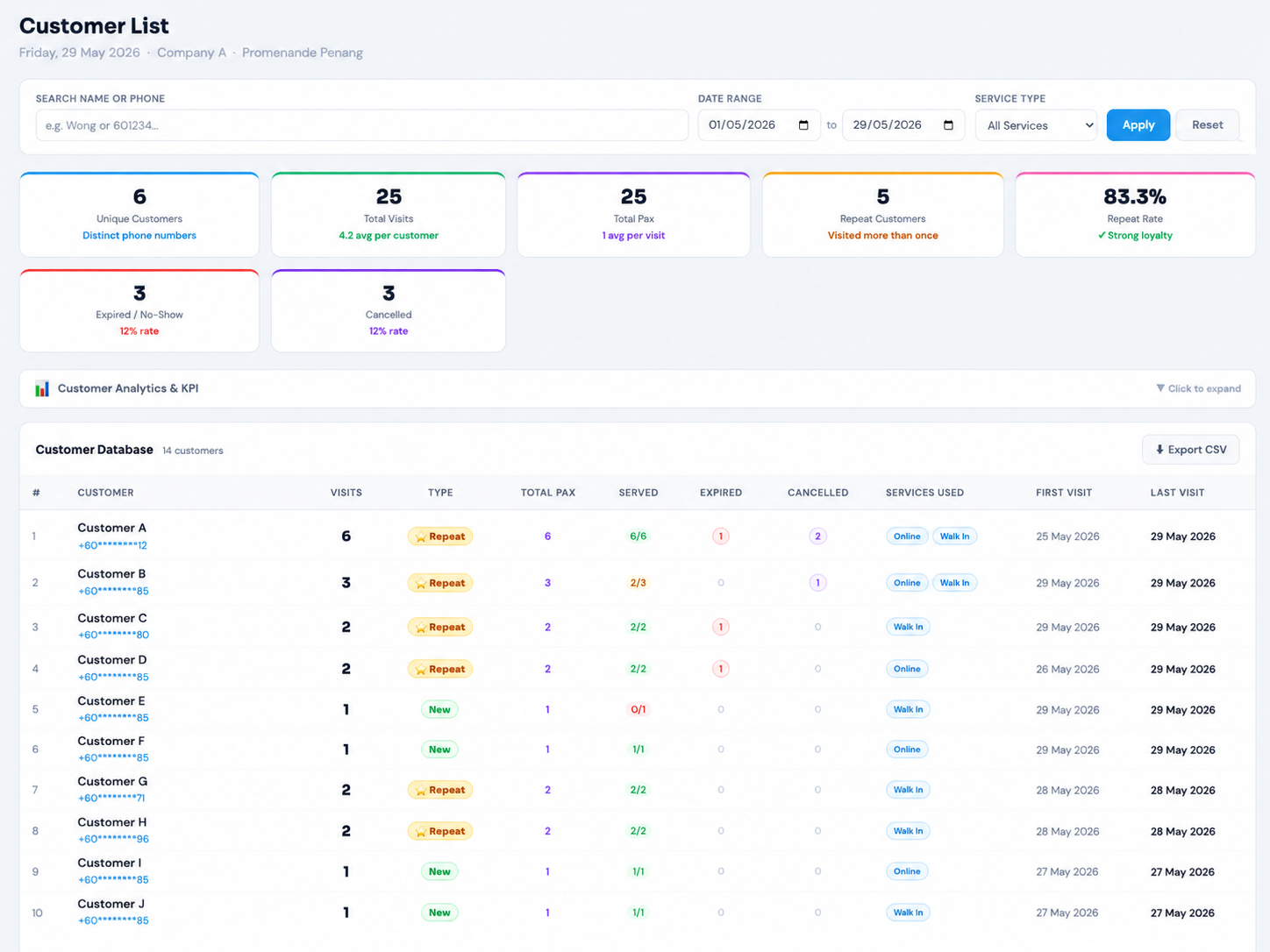1270x952 pixels.
Task: Click the Apply button
Action: coord(1138,125)
